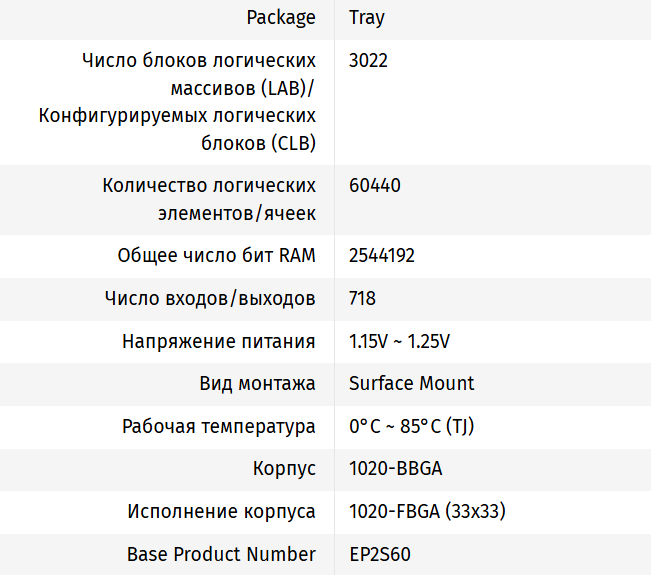Select the RAM bits value 2544192

382,256
